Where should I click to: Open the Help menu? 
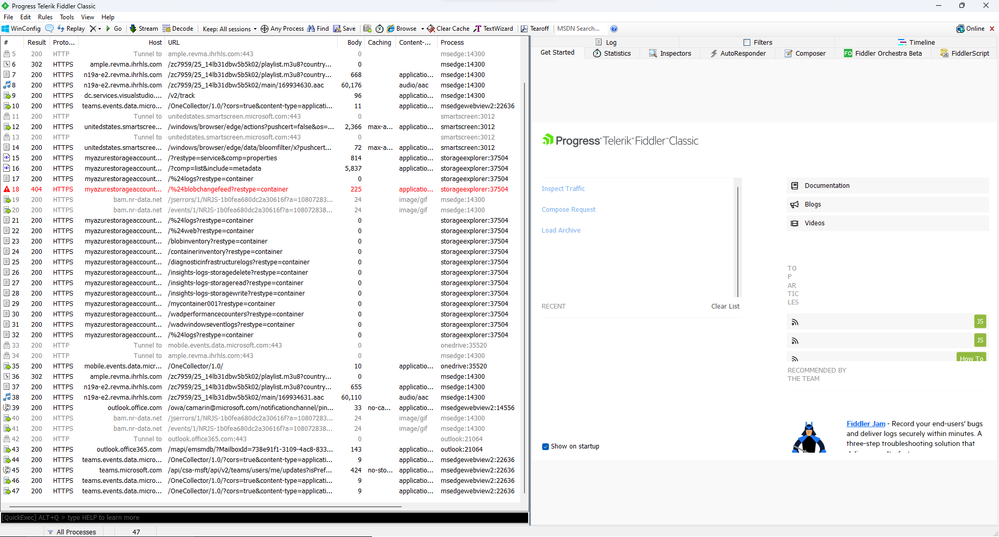[x=108, y=17]
